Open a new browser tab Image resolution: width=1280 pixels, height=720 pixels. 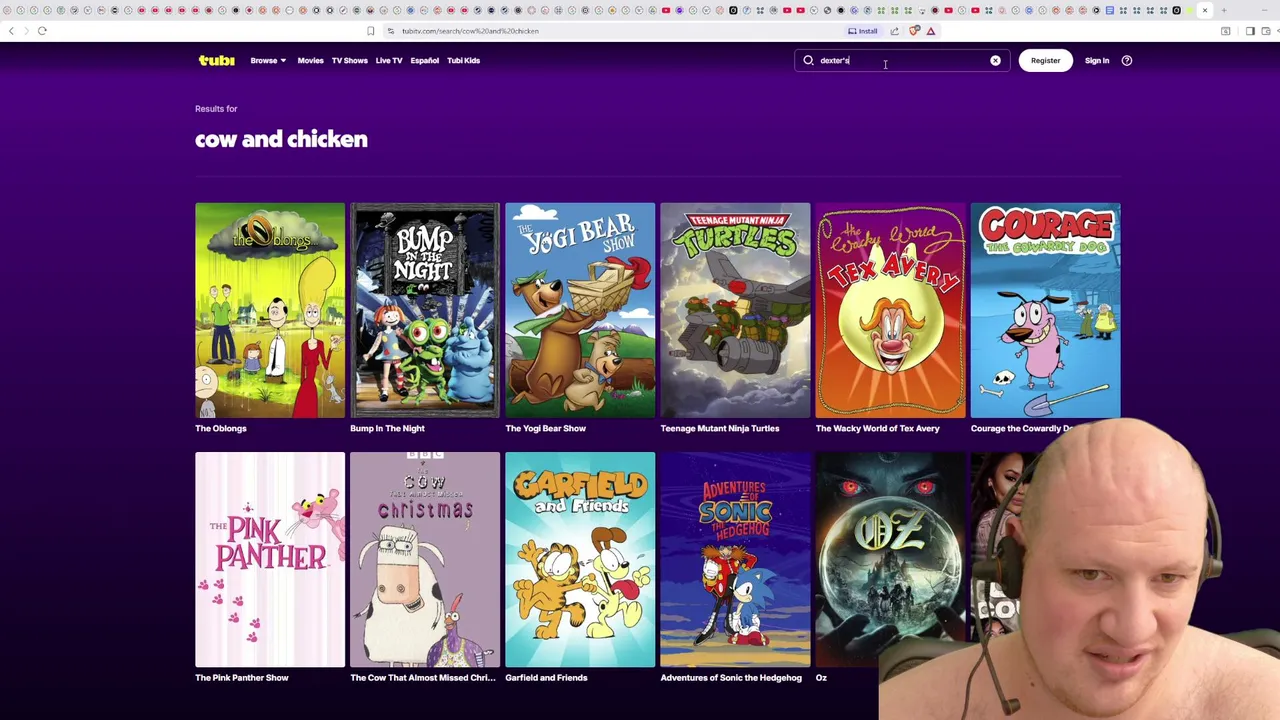(1224, 11)
